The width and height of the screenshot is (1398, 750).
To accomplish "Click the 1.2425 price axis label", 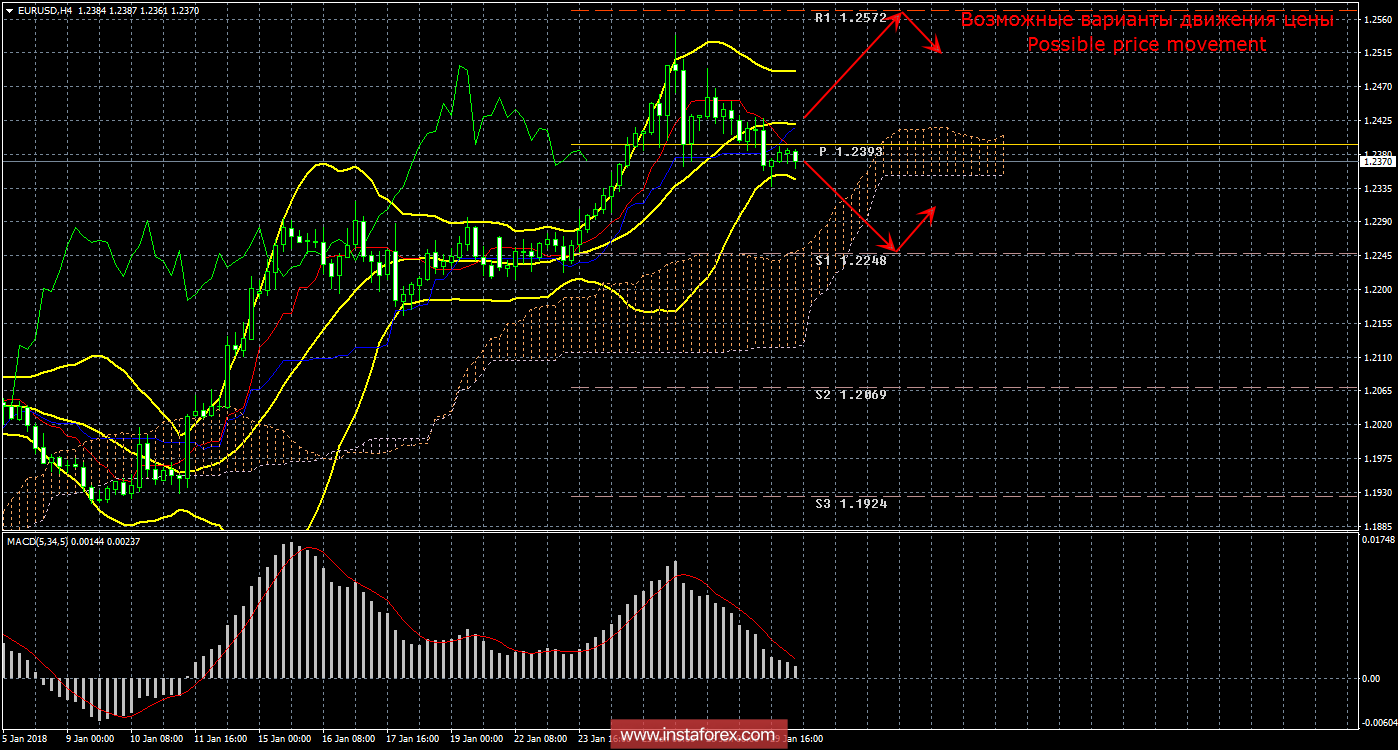I will (x=1377, y=121).
